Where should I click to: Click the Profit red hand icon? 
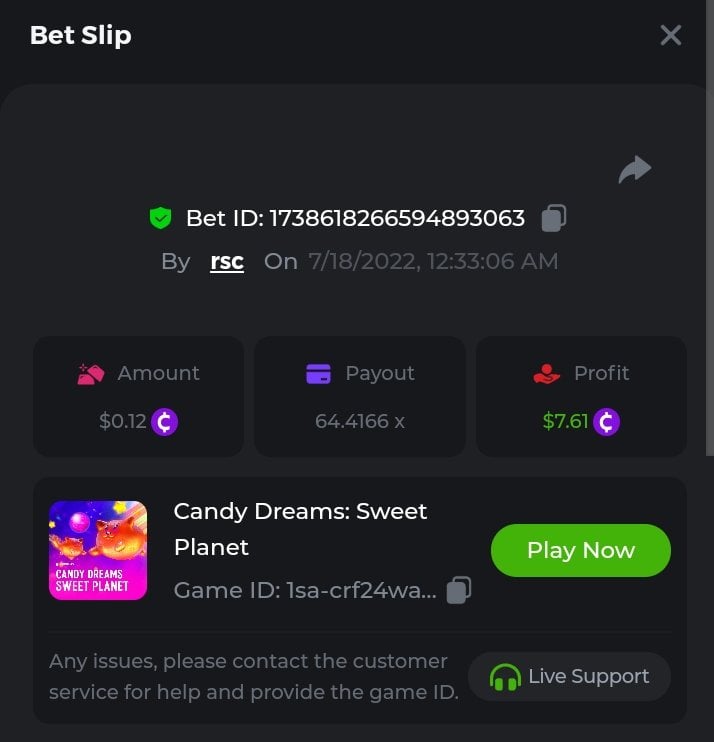point(547,374)
